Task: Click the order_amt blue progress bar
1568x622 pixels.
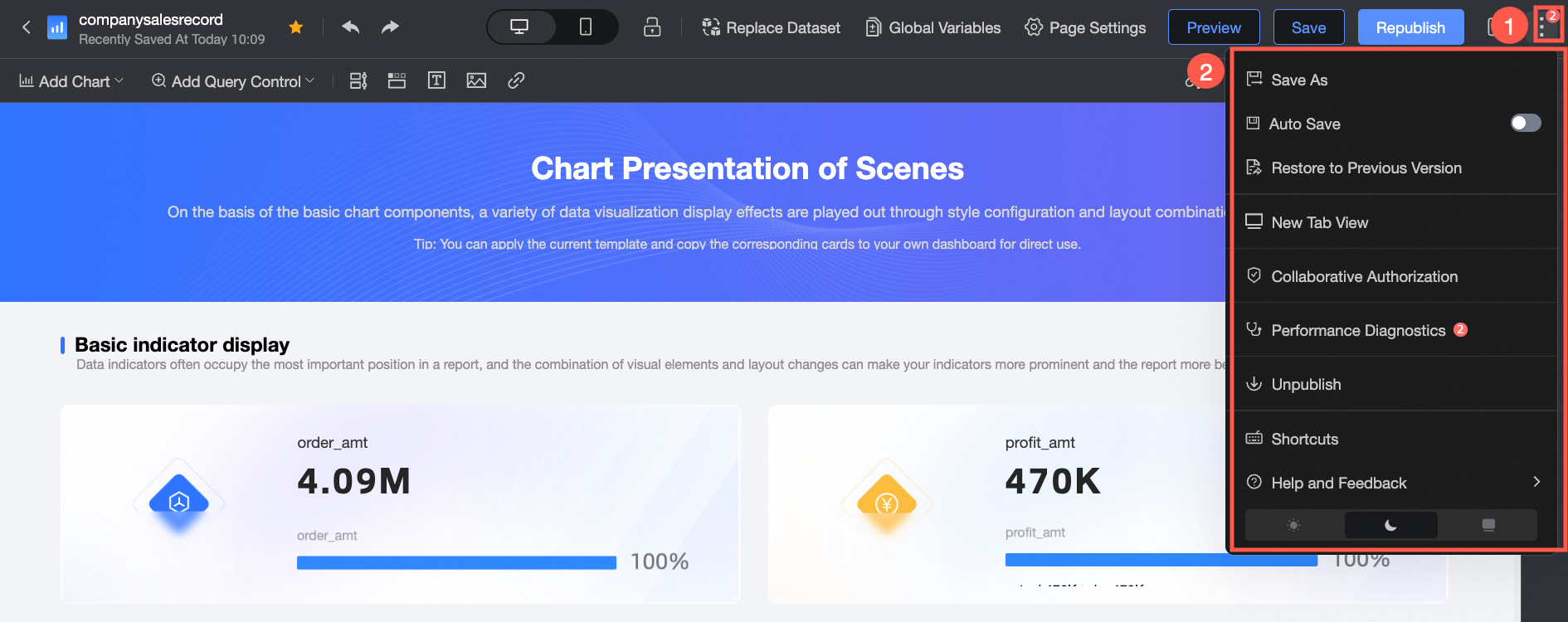Action: [456, 563]
